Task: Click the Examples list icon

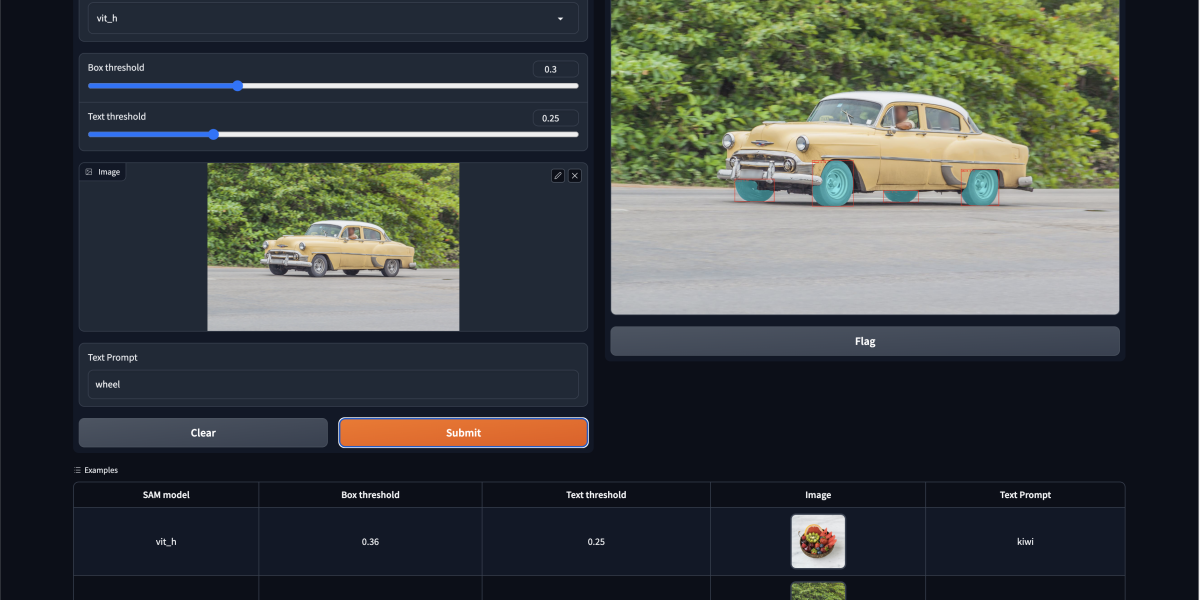Action: point(77,470)
